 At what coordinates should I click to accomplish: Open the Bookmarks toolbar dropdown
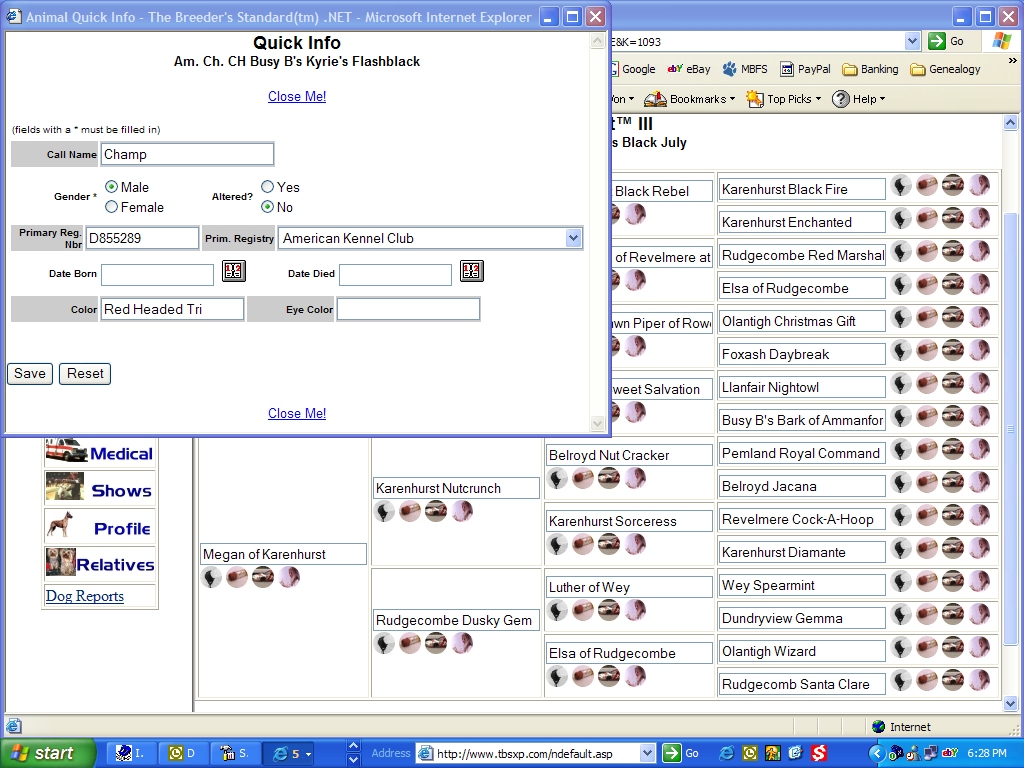point(690,99)
